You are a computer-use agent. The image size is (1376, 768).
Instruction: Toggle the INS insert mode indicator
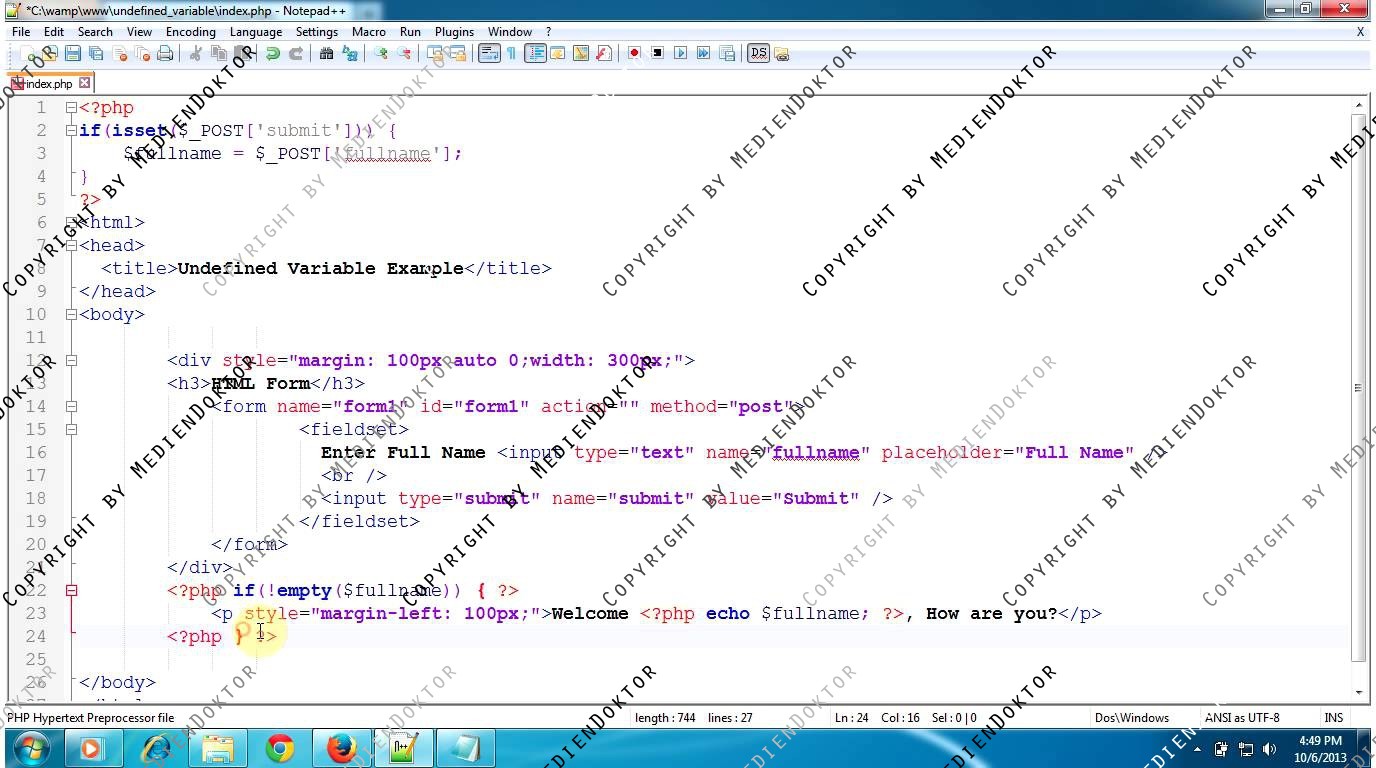click(1333, 717)
